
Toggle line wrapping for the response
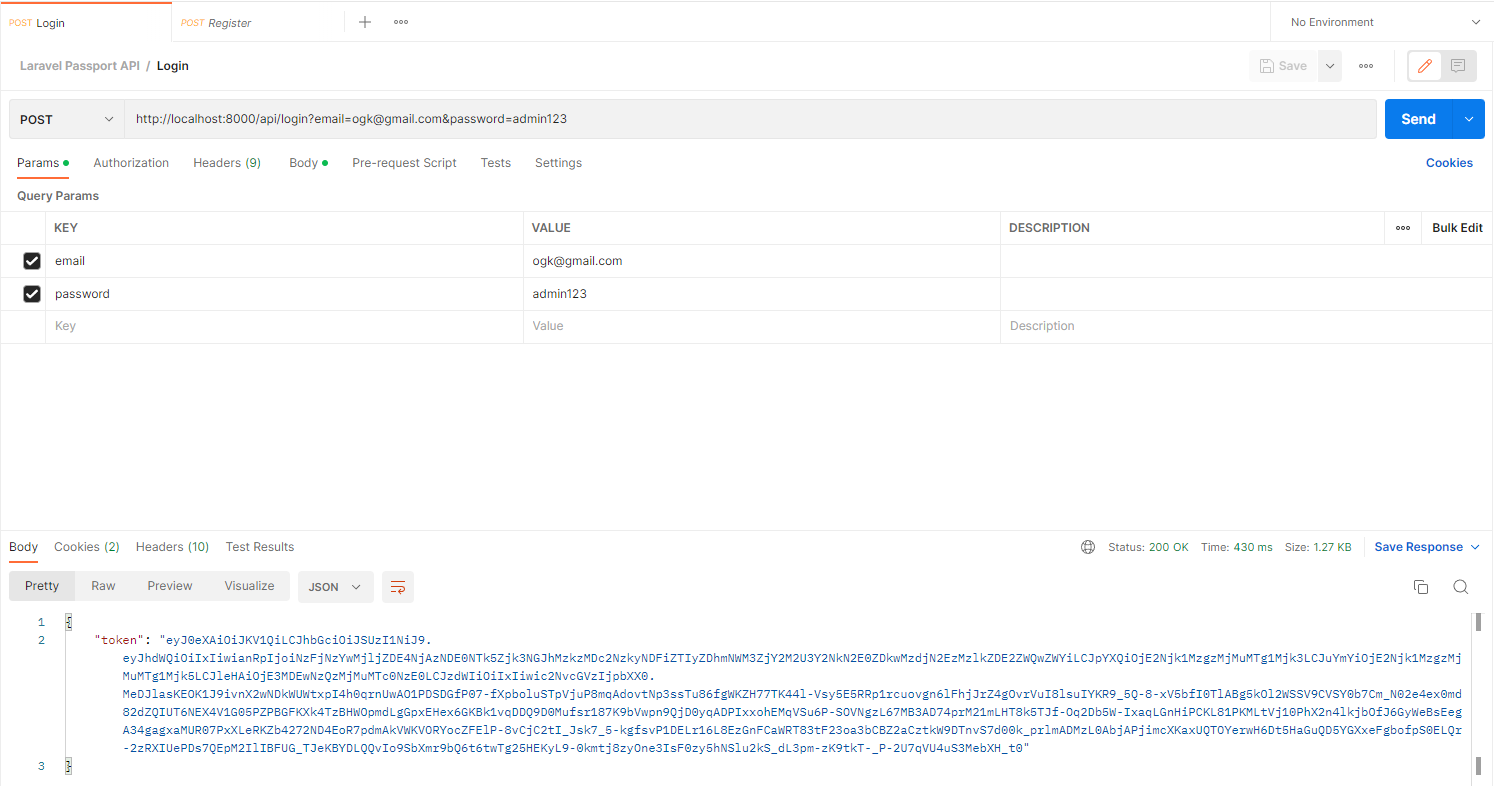click(x=397, y=587)
